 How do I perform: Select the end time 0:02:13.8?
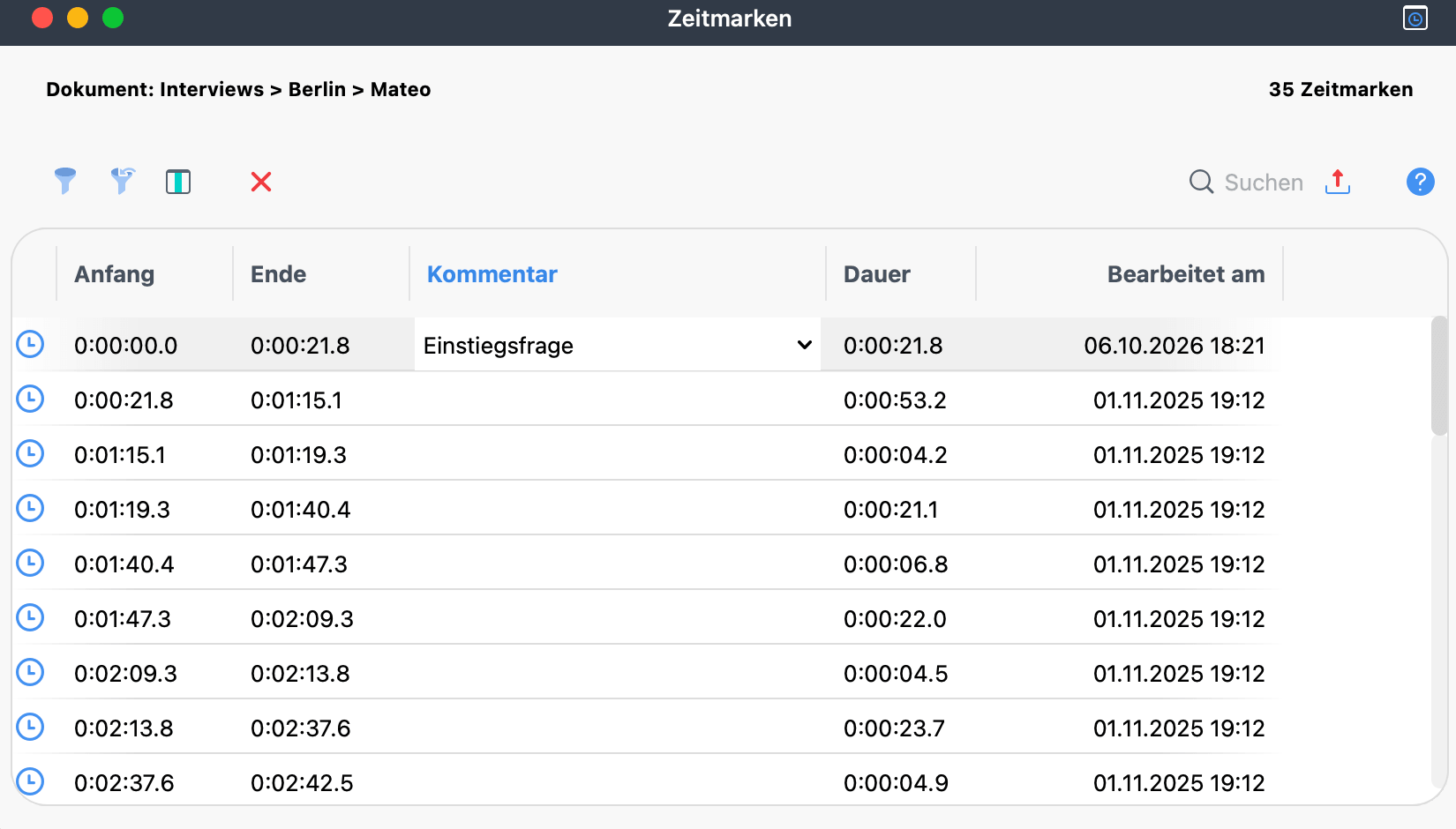pos(300,674)
